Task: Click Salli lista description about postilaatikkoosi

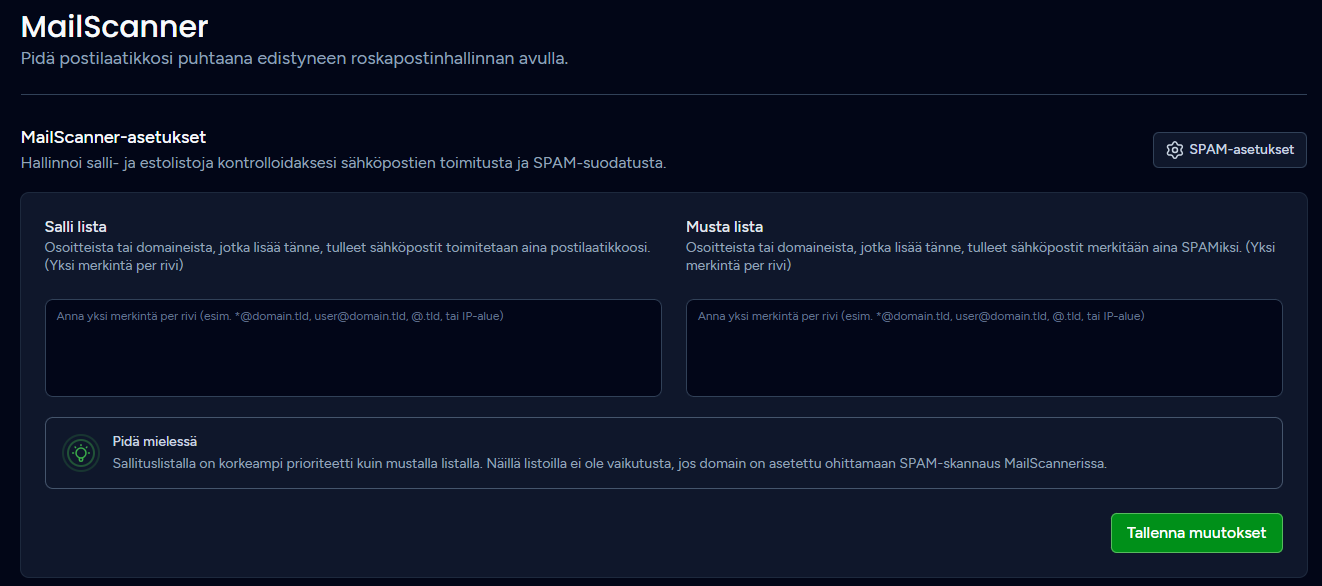Action: click(348, 257)
